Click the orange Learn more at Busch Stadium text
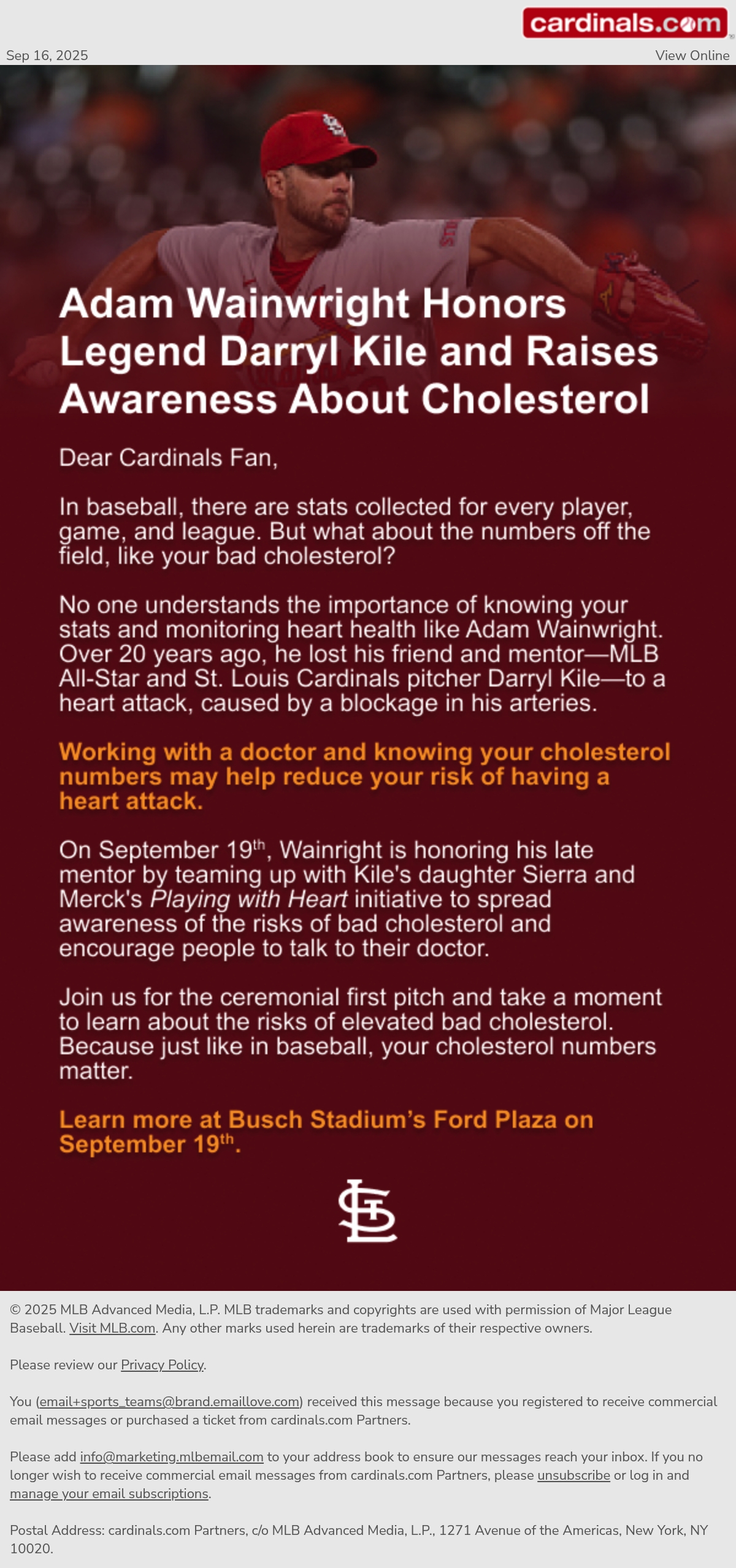 pyautogui.click(x=326, y=1132)
